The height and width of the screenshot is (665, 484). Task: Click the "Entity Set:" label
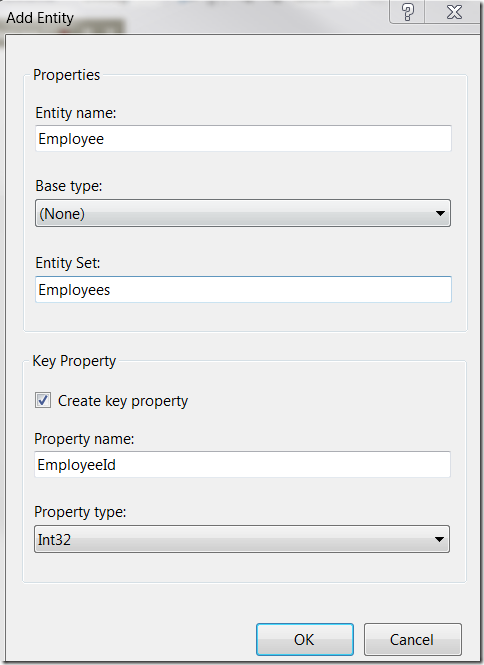pyautogui.click(x=68, y=263)
